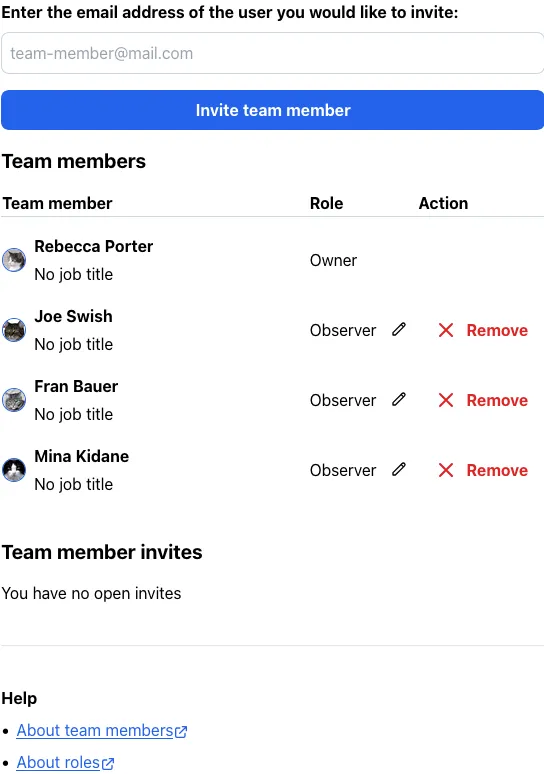The image size is (544, 774).
Task: Click the Team member column header
Action: click(x=57, y=203)
